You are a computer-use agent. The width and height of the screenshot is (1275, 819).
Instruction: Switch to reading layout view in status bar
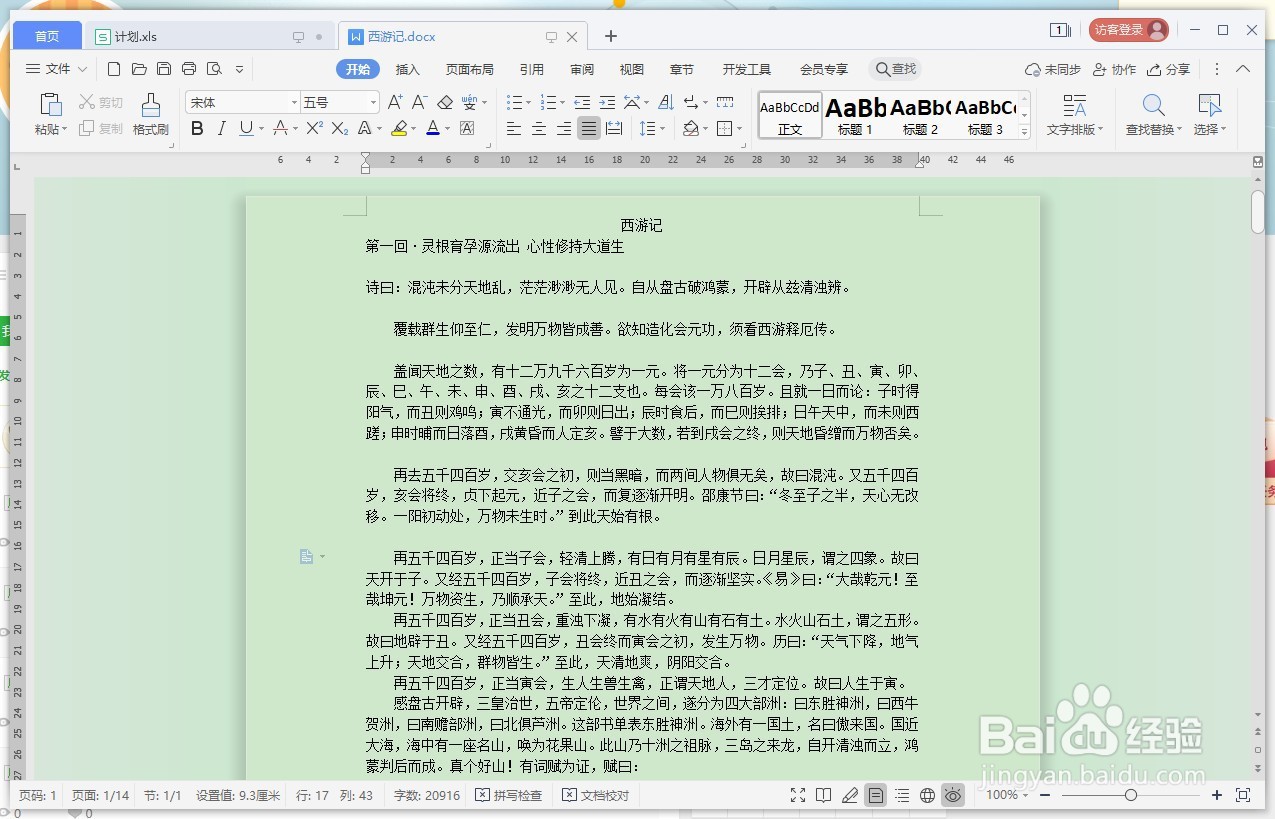(824, 795)
